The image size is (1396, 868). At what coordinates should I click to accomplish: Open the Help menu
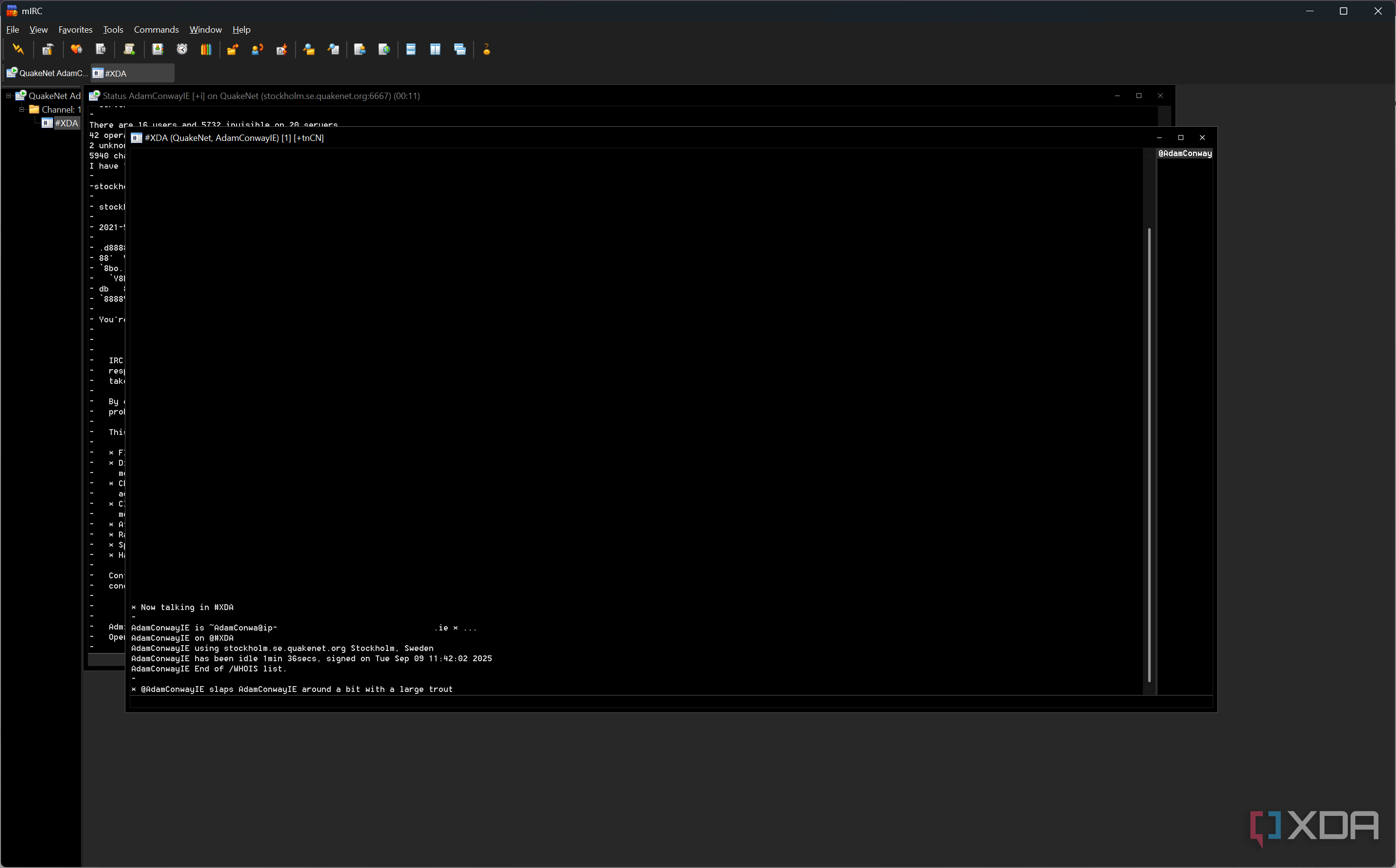pyautogui.click(x=241, y=30)
